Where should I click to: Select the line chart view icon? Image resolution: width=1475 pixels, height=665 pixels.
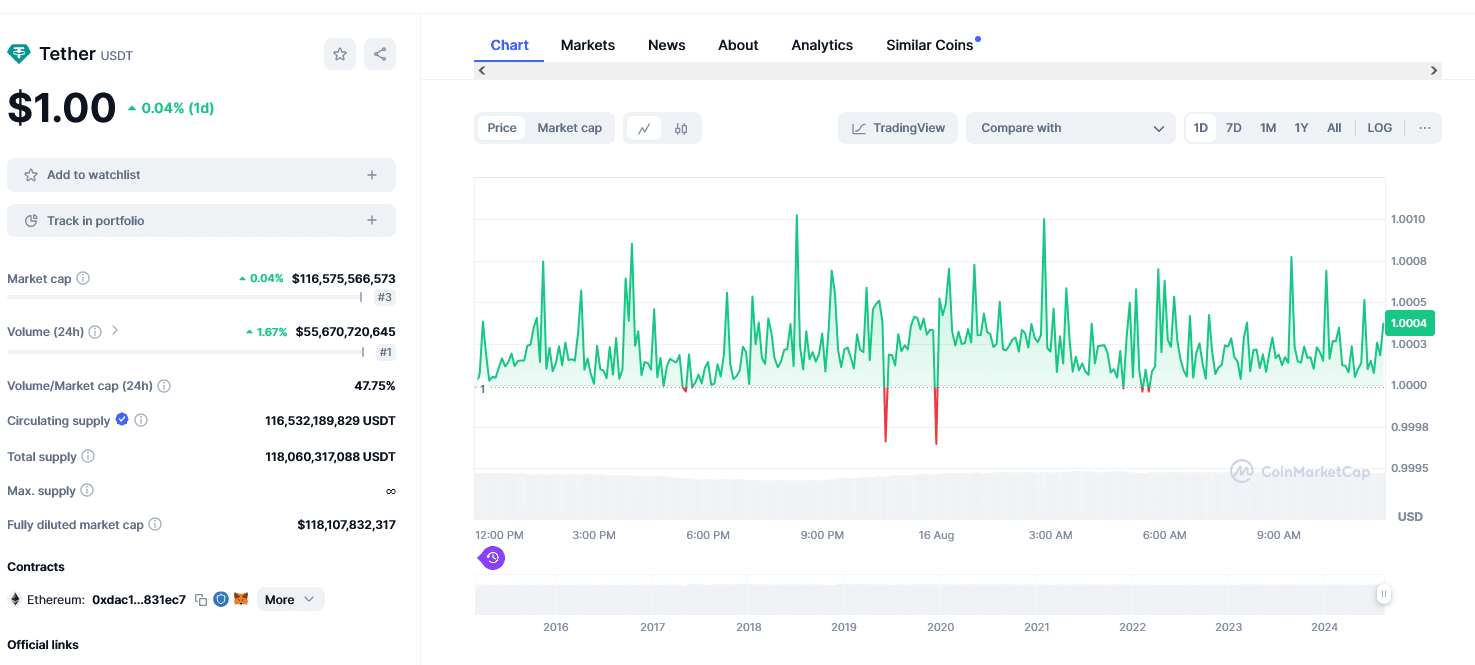click(x=644, y=128)
